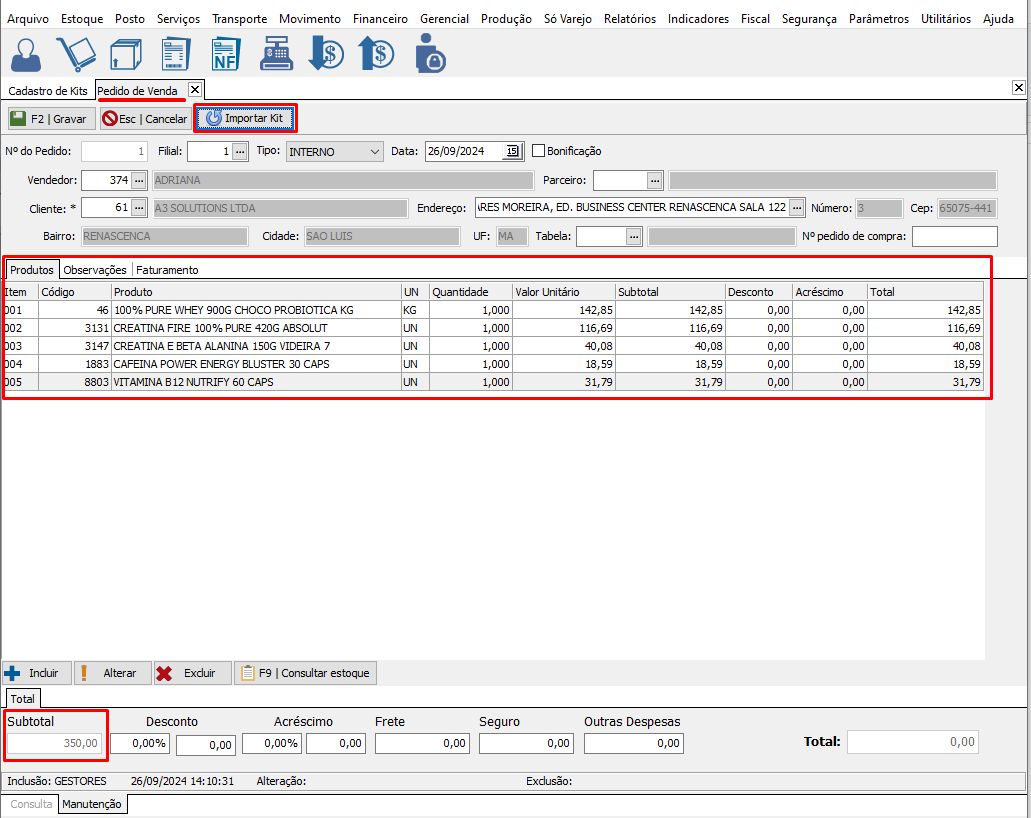Enable the Bonificação checkbox
The width and height of the screenshot is (1031, 818).
(539, 151)
